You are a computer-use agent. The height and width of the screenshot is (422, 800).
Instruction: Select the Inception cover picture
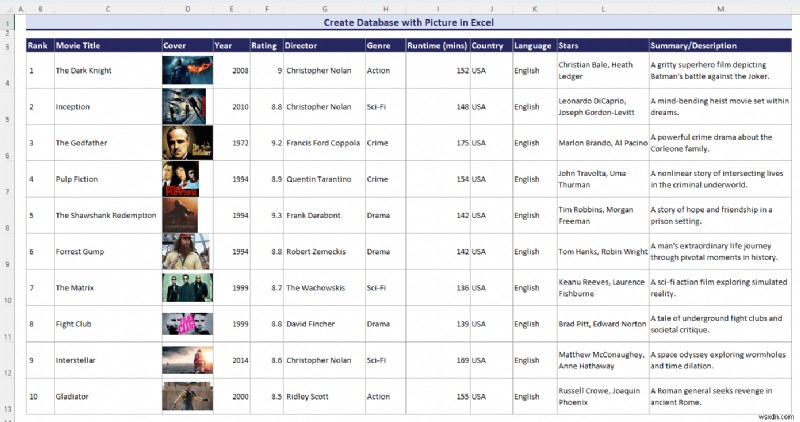coord(184,106)
